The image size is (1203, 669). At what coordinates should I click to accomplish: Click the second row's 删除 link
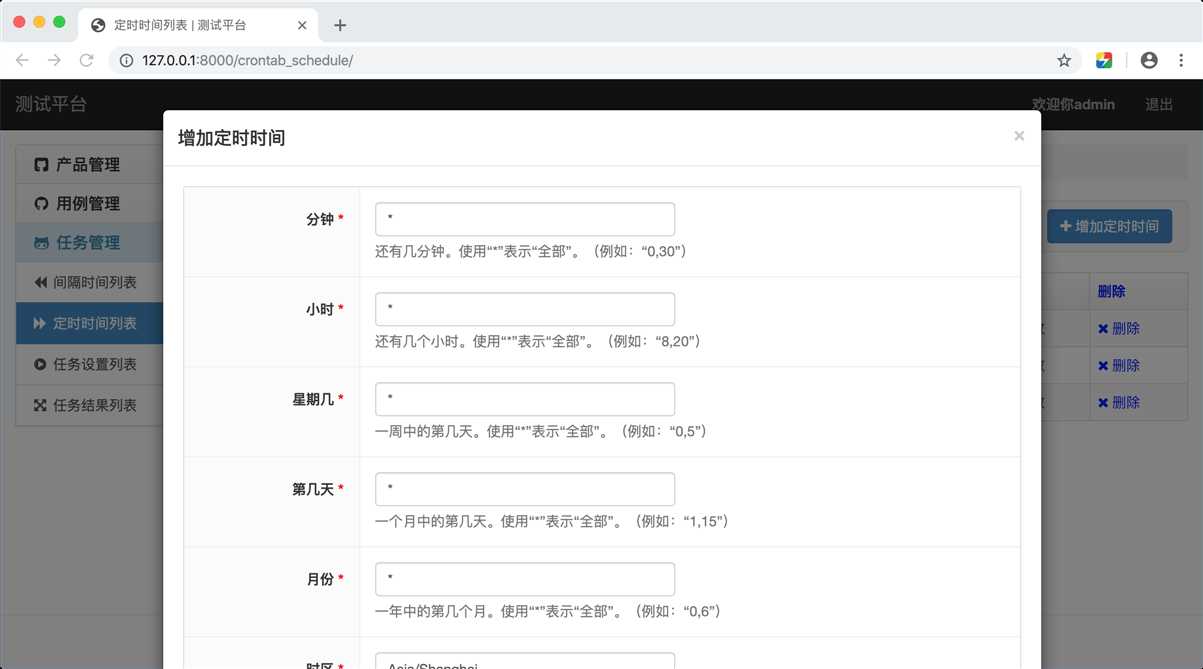1118,365
